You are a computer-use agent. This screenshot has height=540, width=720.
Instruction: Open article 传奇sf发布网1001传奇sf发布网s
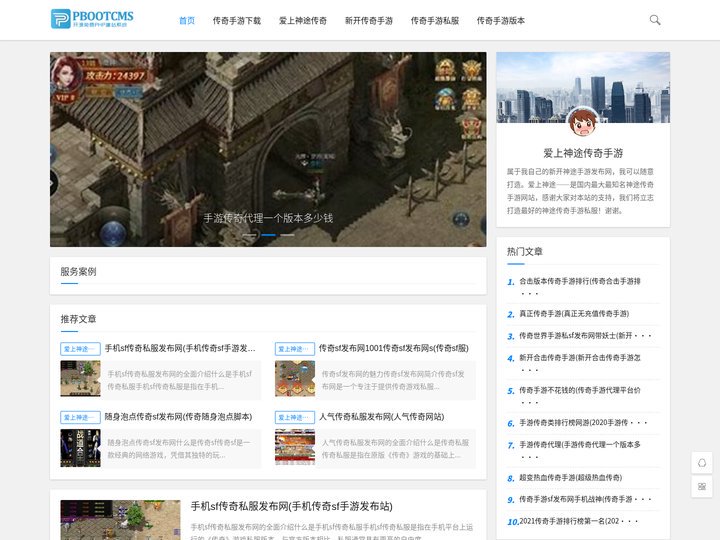click(x=394, y=348)
